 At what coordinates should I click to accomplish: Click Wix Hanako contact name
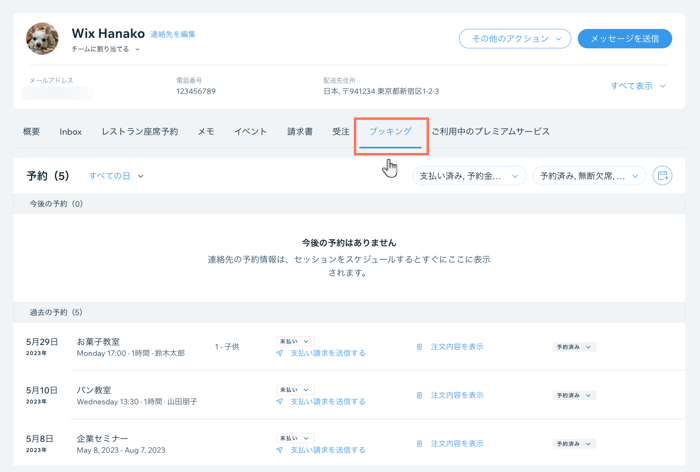pyautogui.click(x=108, y=33)
